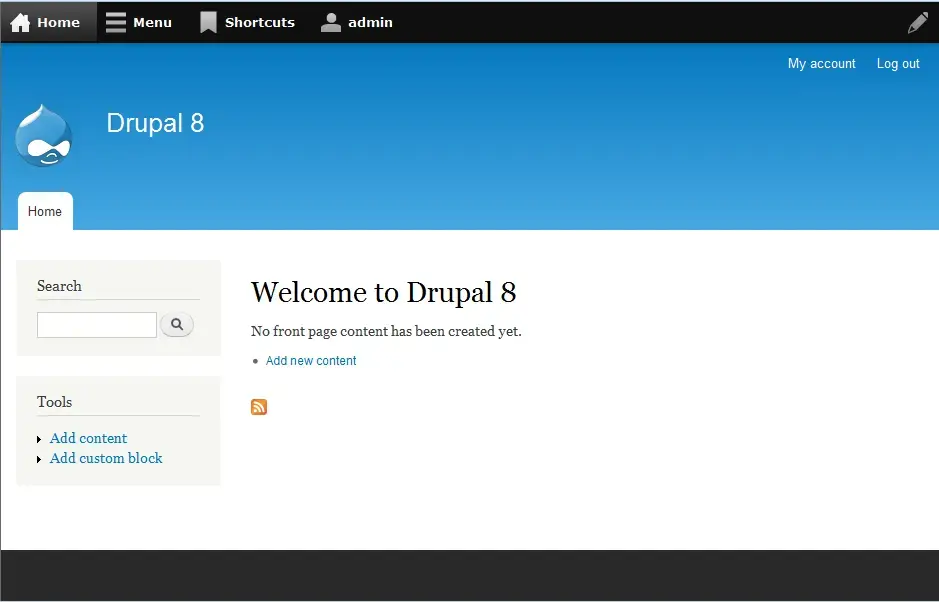Collapse the Tools sidebar section
Viewport: 939px width, 602px height.
(x=54, y=402)
